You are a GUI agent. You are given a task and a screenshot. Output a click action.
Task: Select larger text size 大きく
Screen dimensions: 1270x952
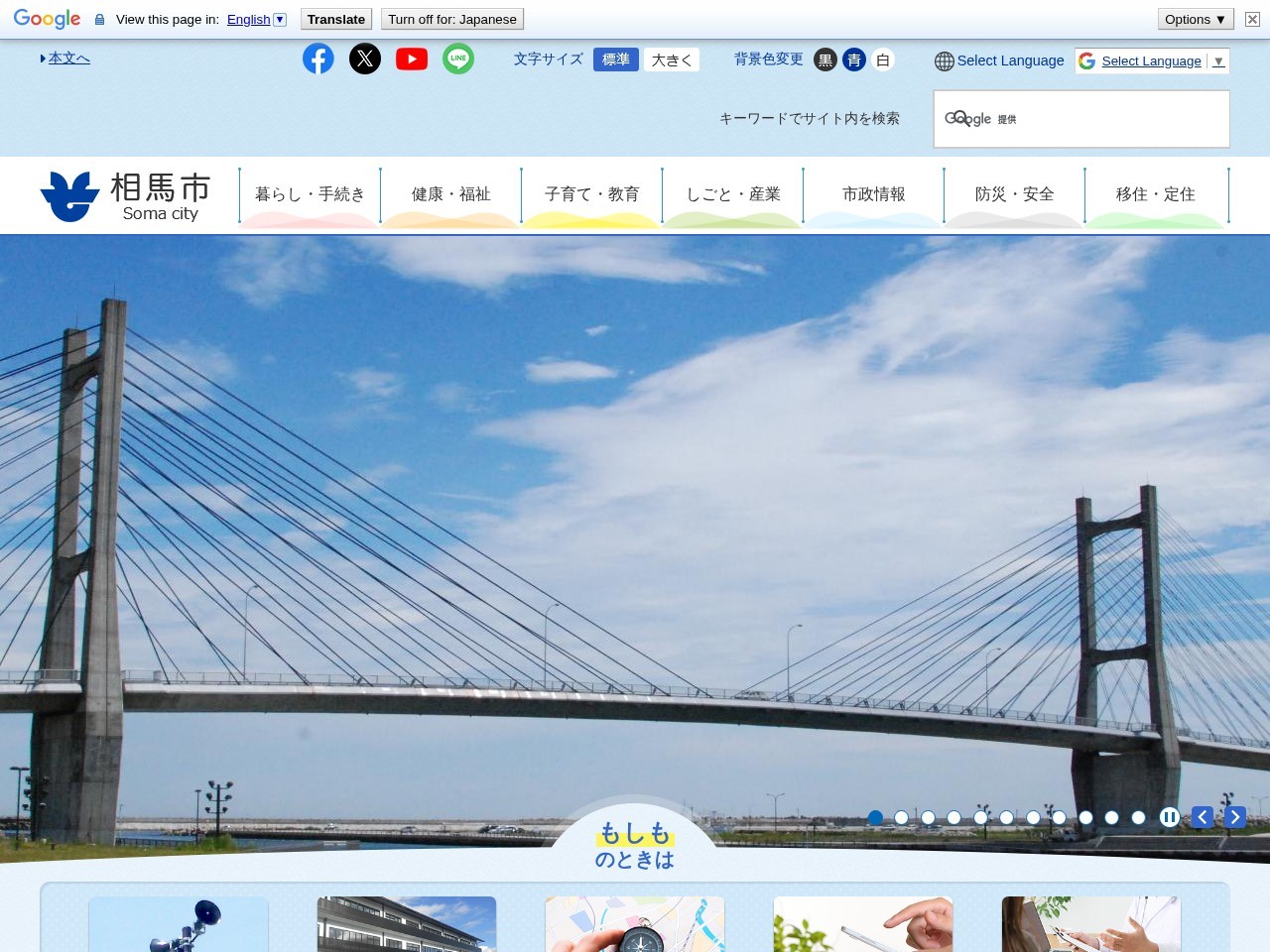coord(672,59)
